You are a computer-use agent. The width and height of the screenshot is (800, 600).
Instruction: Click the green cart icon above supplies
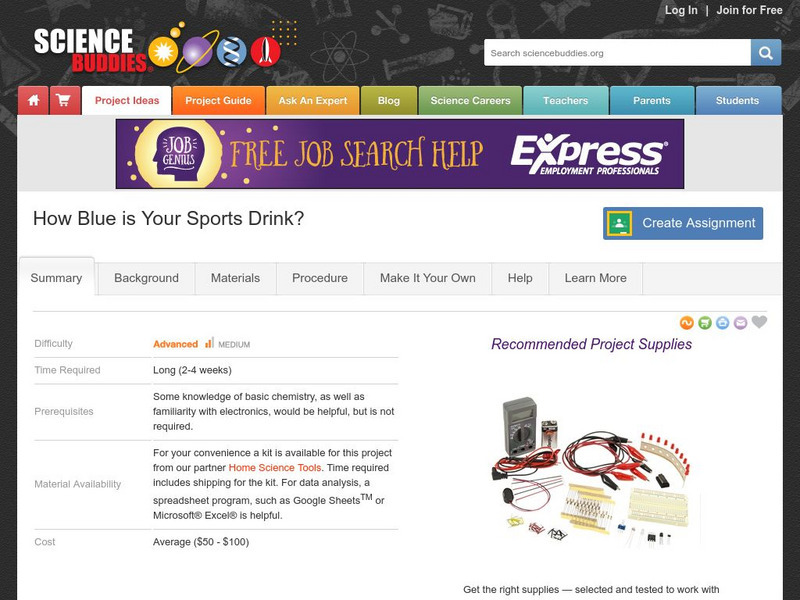coord(705,322)
